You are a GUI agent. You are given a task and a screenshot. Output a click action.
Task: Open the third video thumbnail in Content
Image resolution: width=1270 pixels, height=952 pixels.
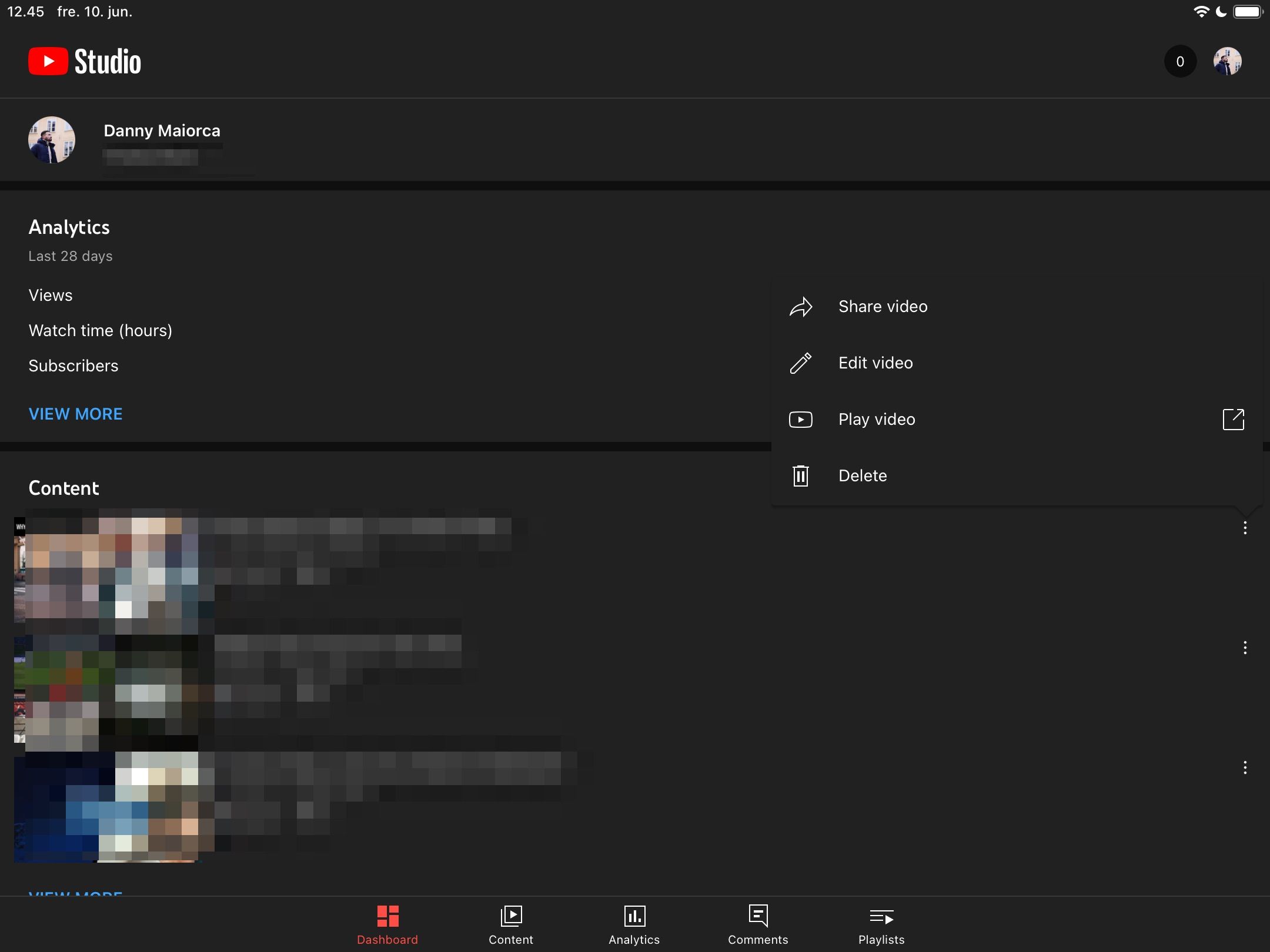tap(107, 810)
